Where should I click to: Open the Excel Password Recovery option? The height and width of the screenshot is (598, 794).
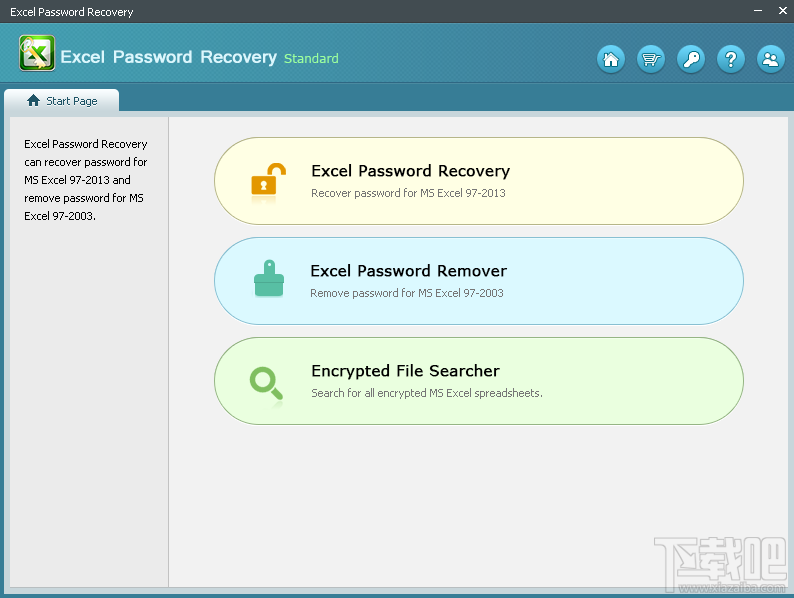click(x=410, y=171)
